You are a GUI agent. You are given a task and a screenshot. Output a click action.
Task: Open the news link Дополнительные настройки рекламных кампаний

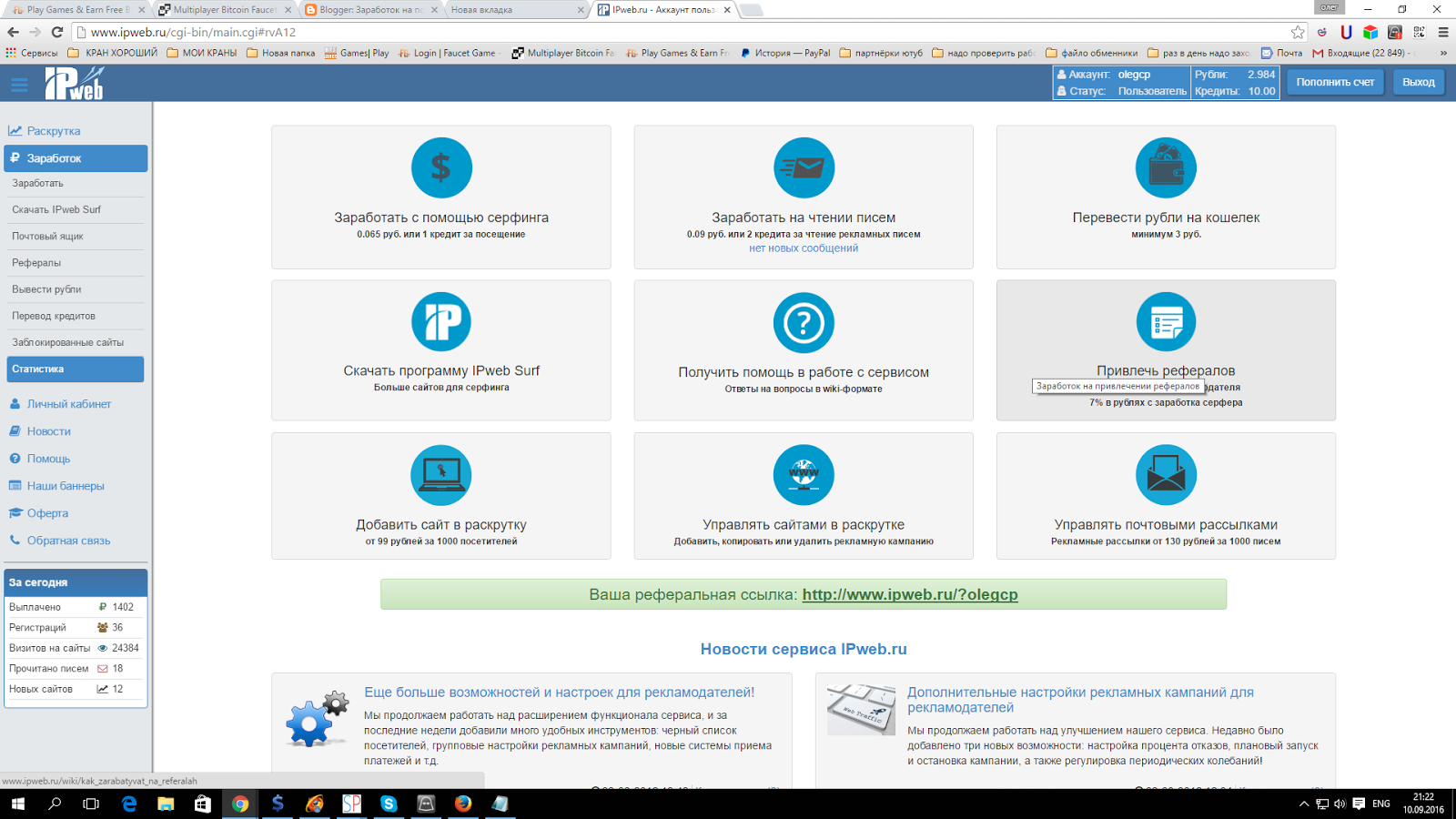(1080, 700)
